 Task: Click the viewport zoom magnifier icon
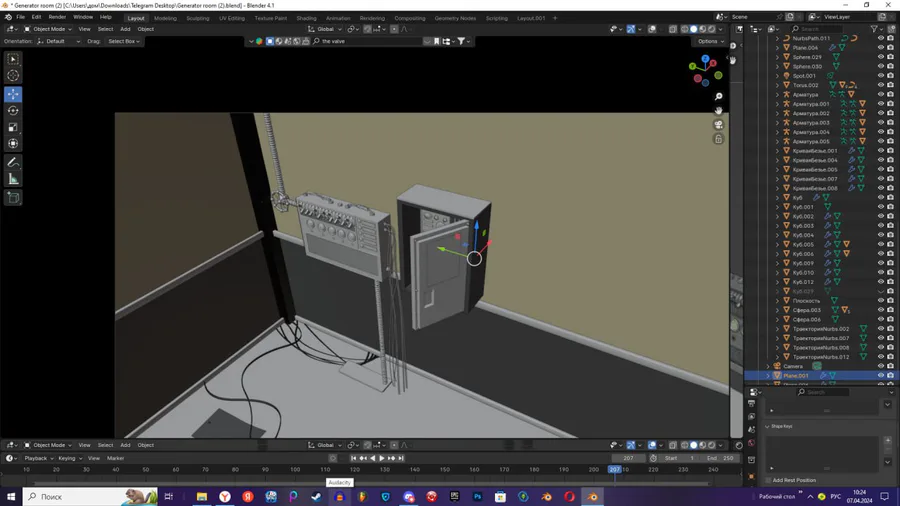coord(718,96)
